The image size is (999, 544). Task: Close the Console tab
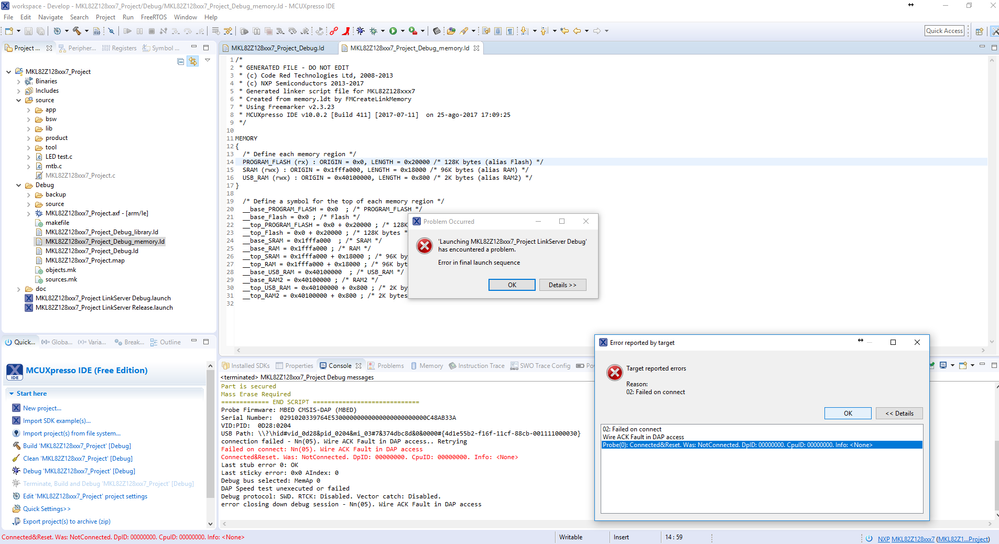coord(359,366)
